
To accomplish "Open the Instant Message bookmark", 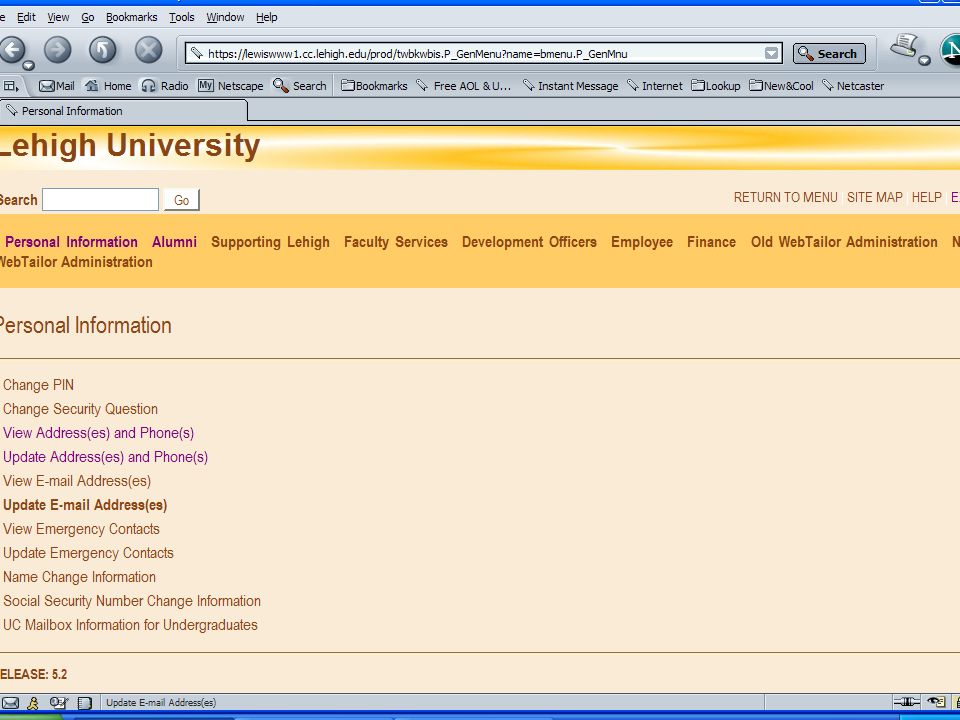I will pyautogui.click(x=571, y=86).
